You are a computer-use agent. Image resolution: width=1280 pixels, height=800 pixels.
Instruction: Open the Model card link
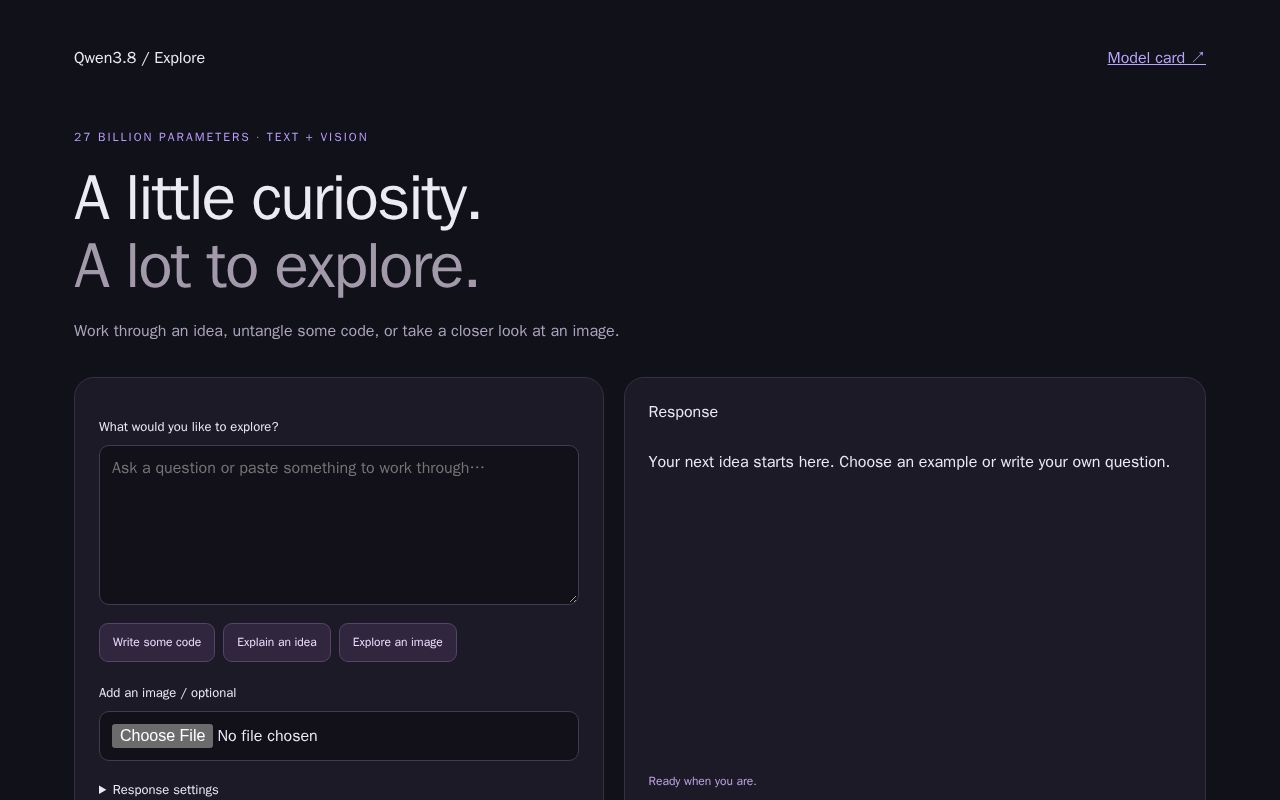click(1156, 58)
